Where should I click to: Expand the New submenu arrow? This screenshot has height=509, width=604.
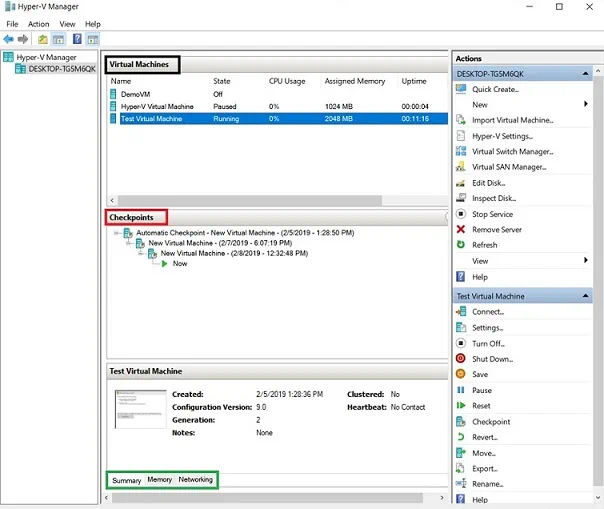[x=584, y=104]
